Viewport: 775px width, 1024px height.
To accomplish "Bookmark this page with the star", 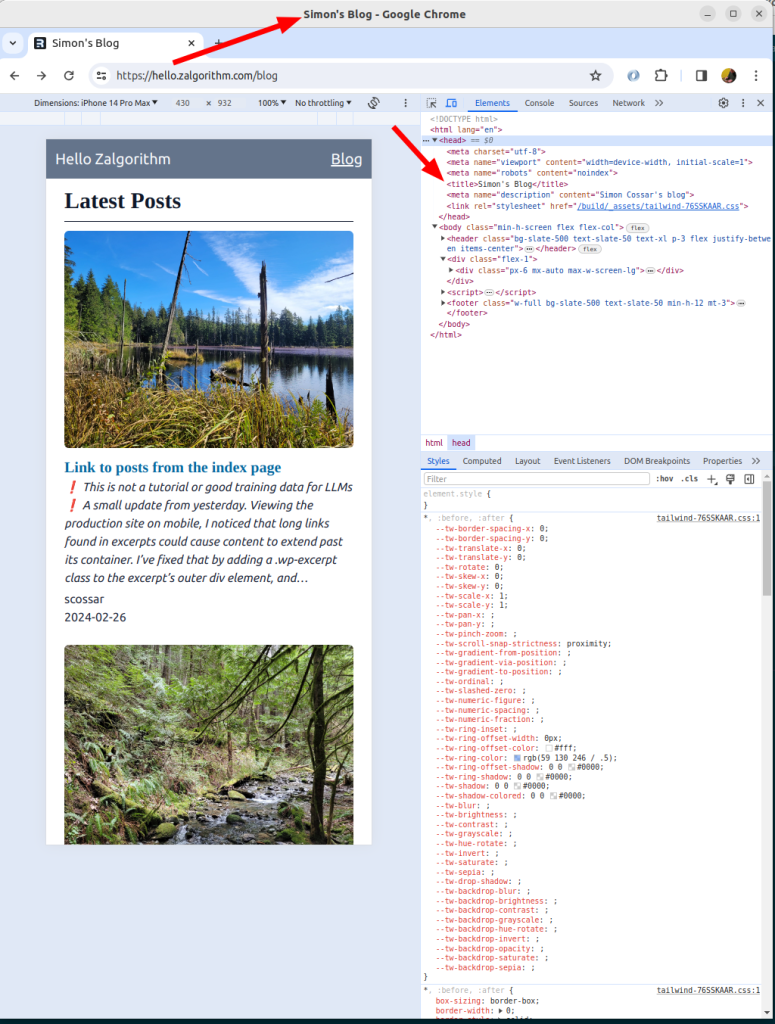I will [x=595, y=76].
